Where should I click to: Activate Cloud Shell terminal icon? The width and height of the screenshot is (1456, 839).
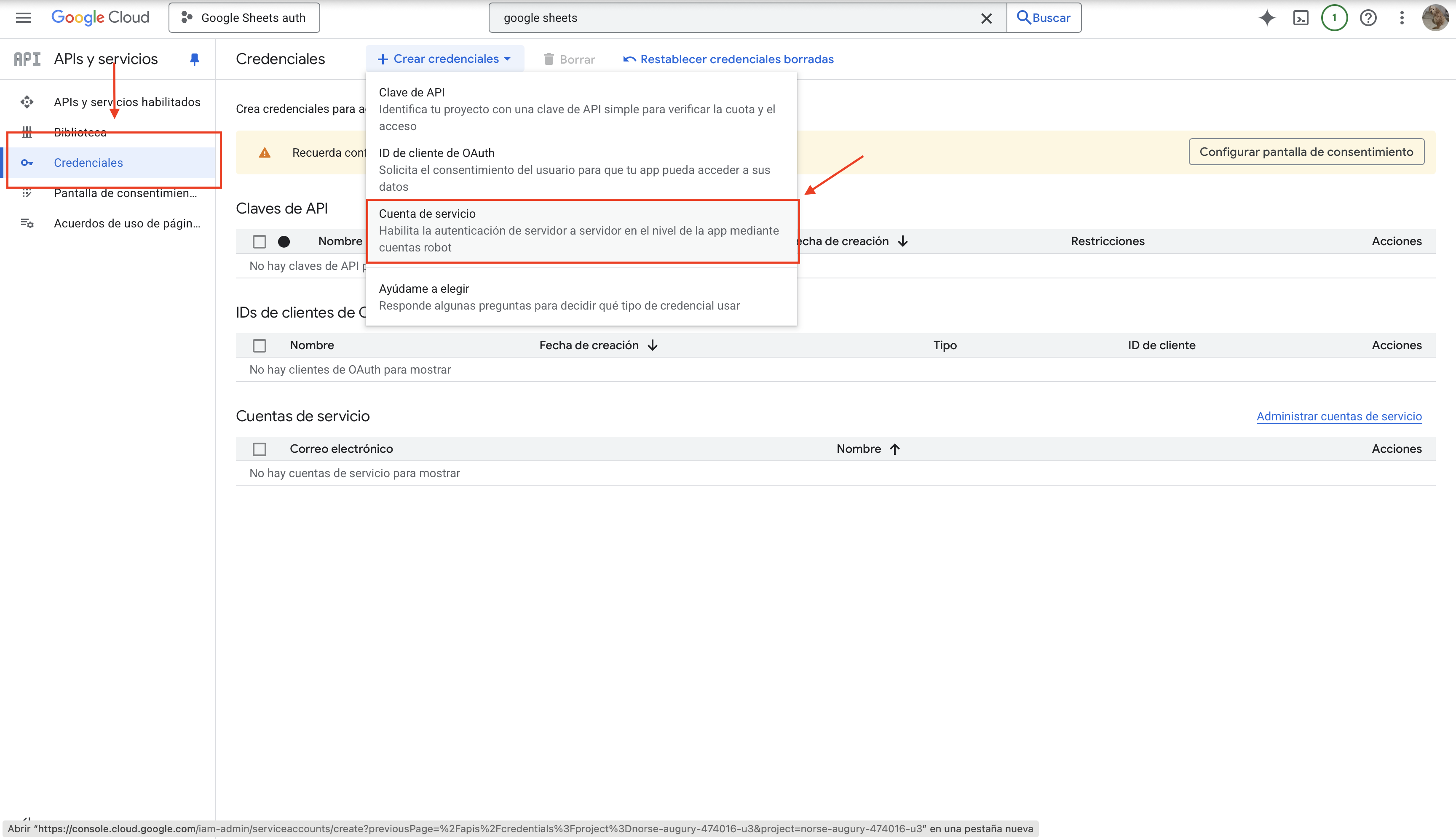coord(1301,17)
